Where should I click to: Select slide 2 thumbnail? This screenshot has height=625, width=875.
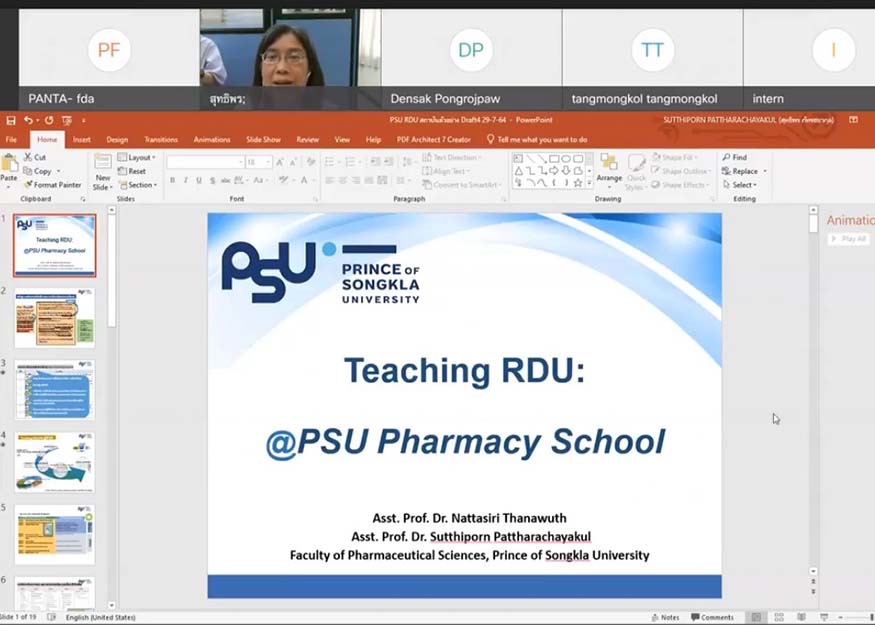click(x=55, y=318)
